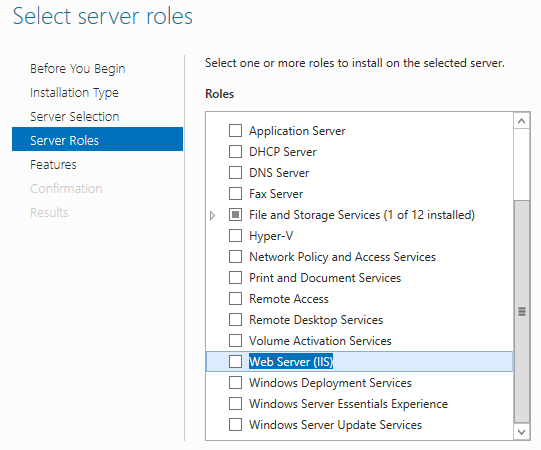
Task: Tick the DNS Server role
Action: click(x=235, y=173)
